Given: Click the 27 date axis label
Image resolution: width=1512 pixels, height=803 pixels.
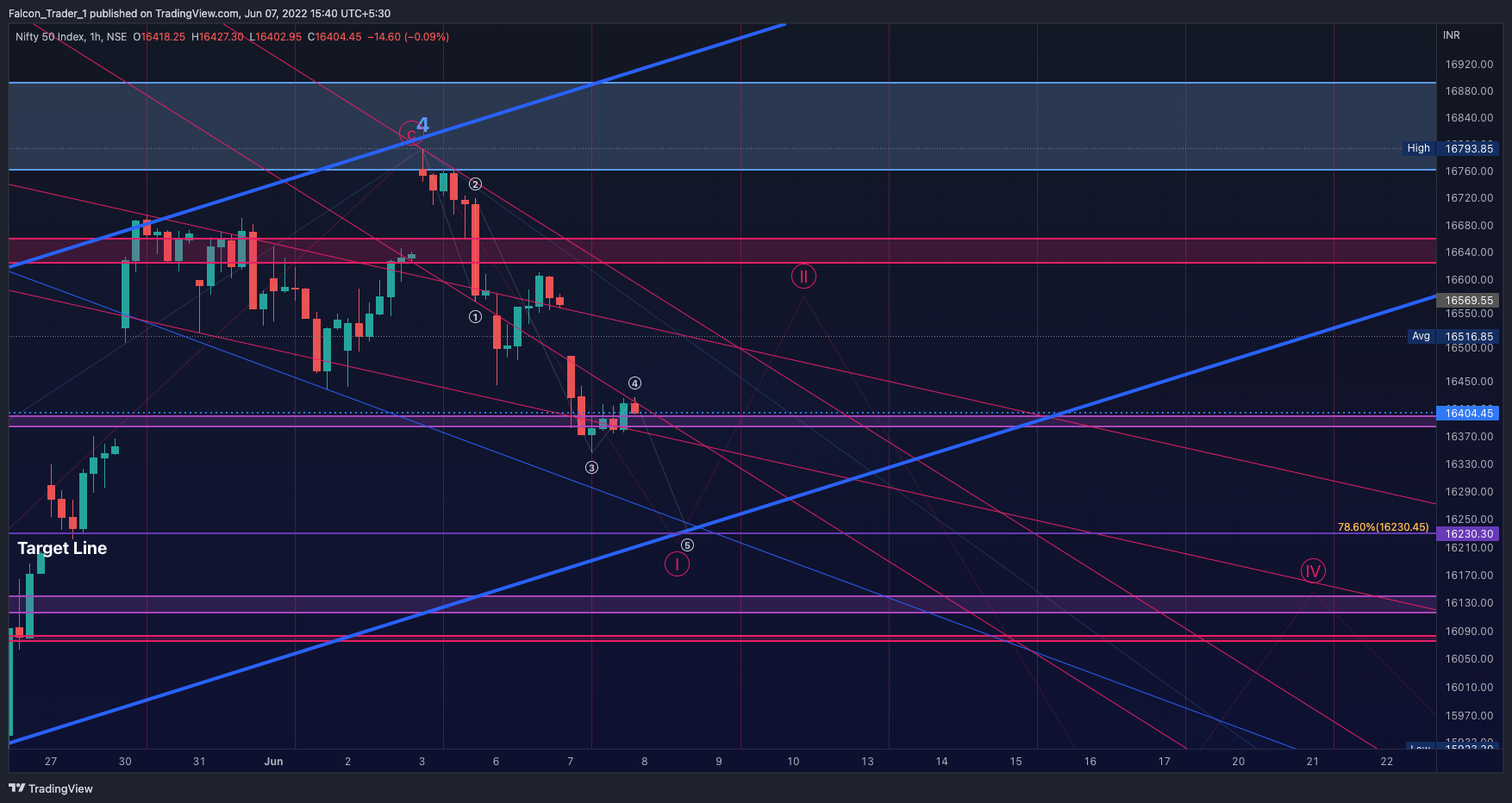Looking at the screenshot, I should coord(51,762).
